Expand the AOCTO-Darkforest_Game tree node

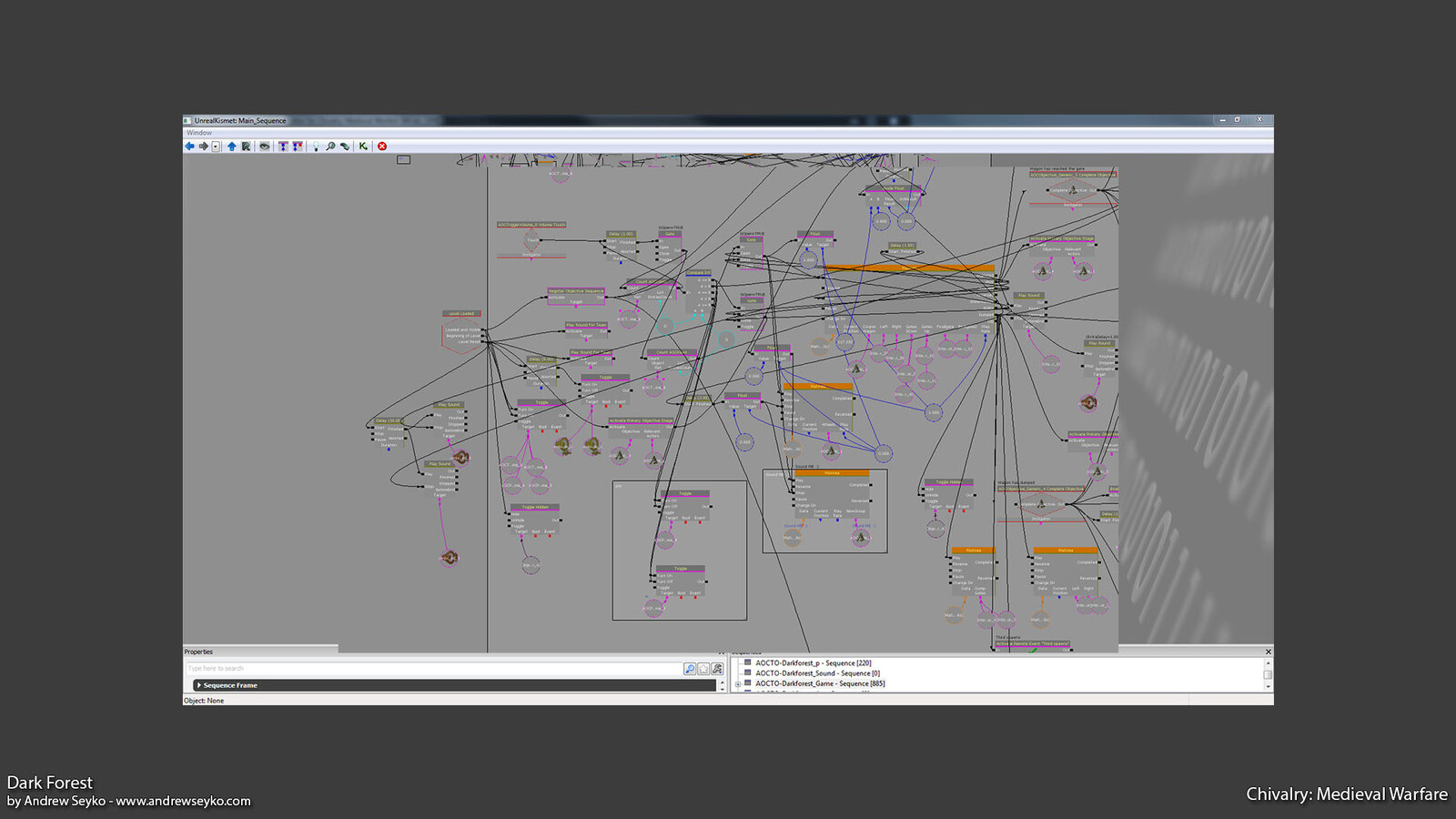tap(738, 683)
